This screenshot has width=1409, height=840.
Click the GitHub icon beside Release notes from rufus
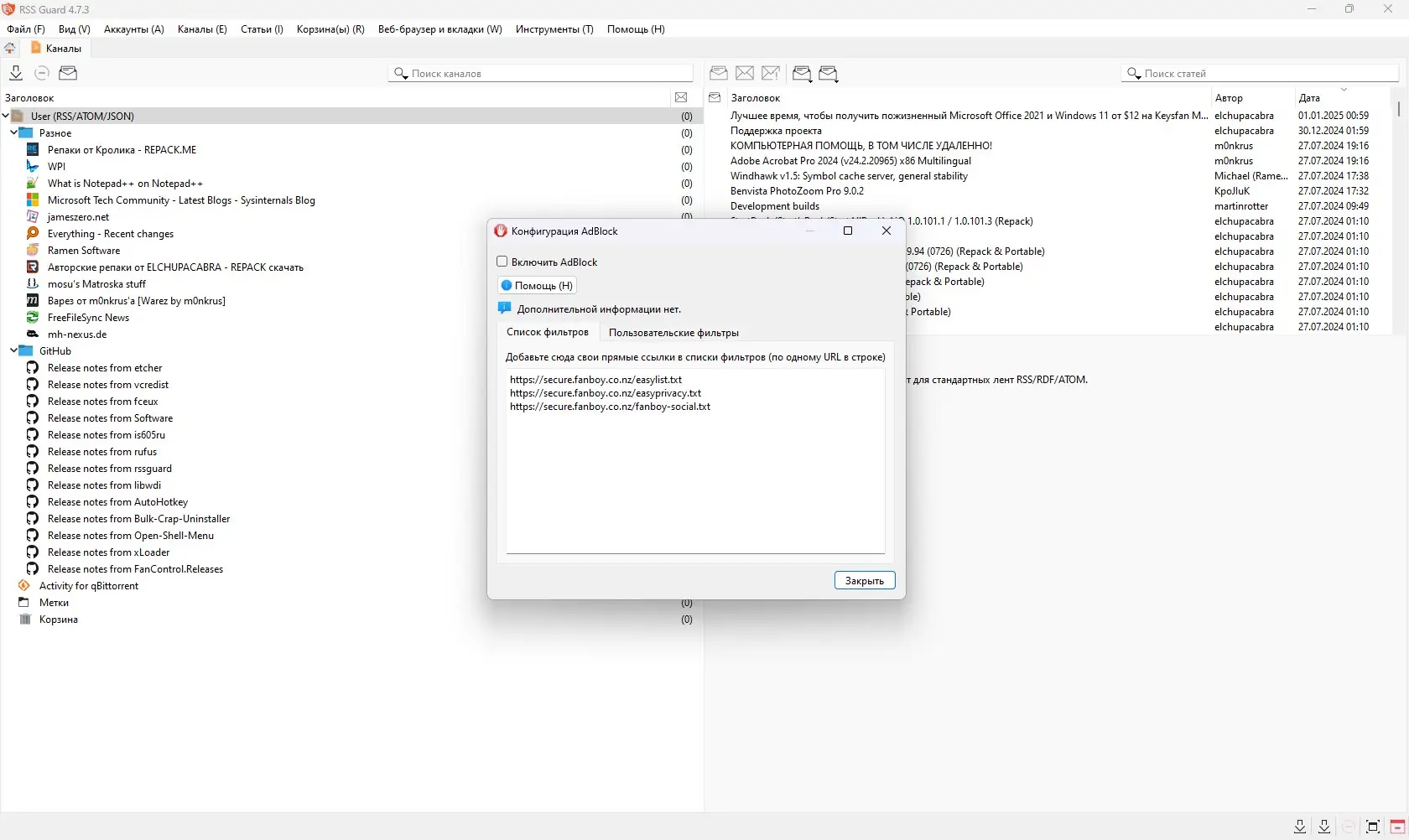coord(33,452)
